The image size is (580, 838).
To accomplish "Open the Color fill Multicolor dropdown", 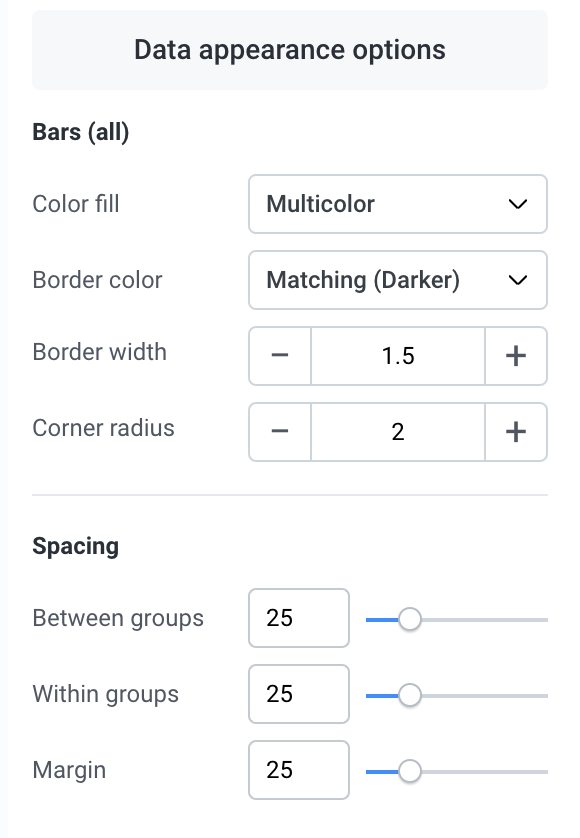I will point(398,204).
